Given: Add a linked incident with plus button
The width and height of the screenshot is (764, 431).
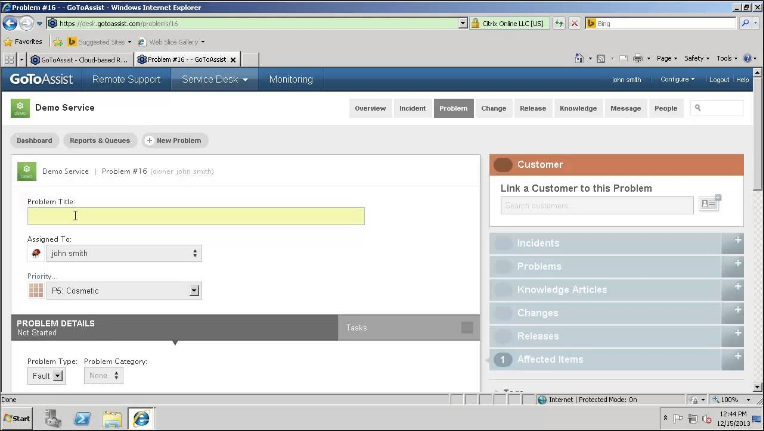Looking at the screenshot, I should coord(732,243).
